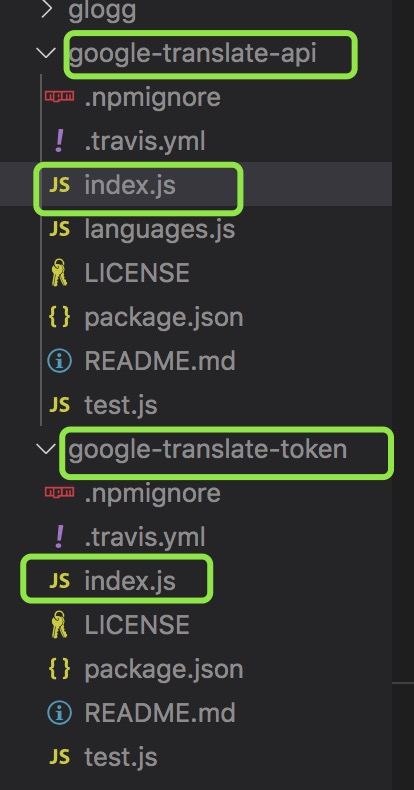Collapse the google-translate-token folder chevron
The height and width of the screenshot is (790, 414).
pos(47,449)
